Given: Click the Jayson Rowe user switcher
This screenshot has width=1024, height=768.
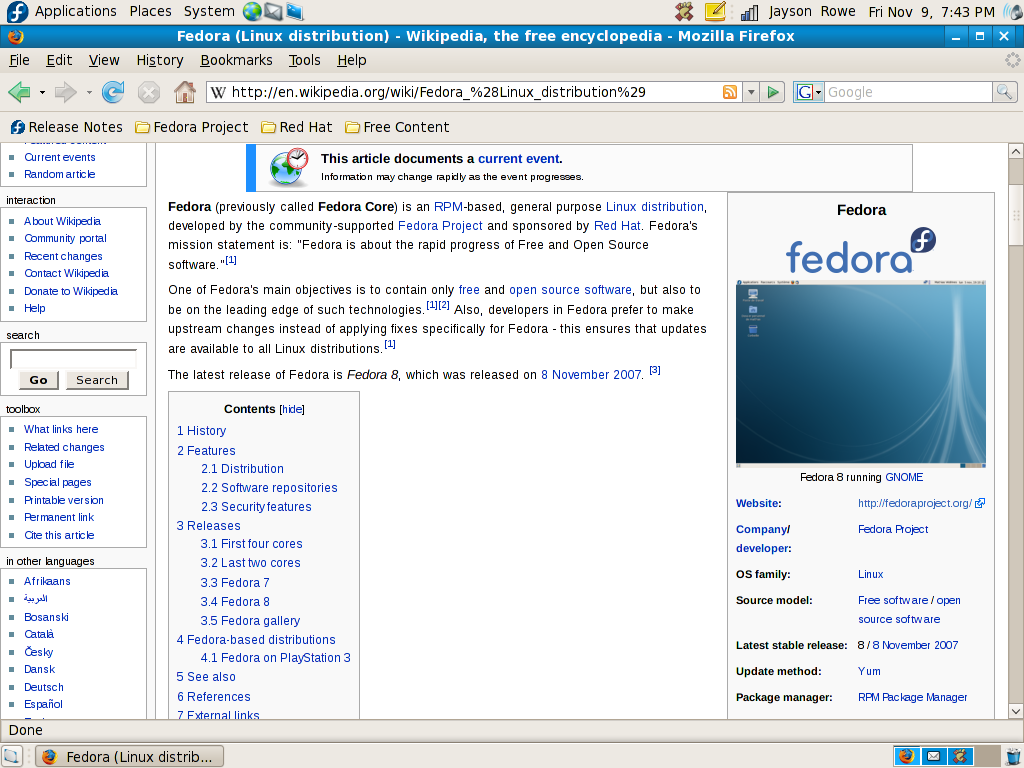Looking at the screenshot, I should click(x=812, y=12).
